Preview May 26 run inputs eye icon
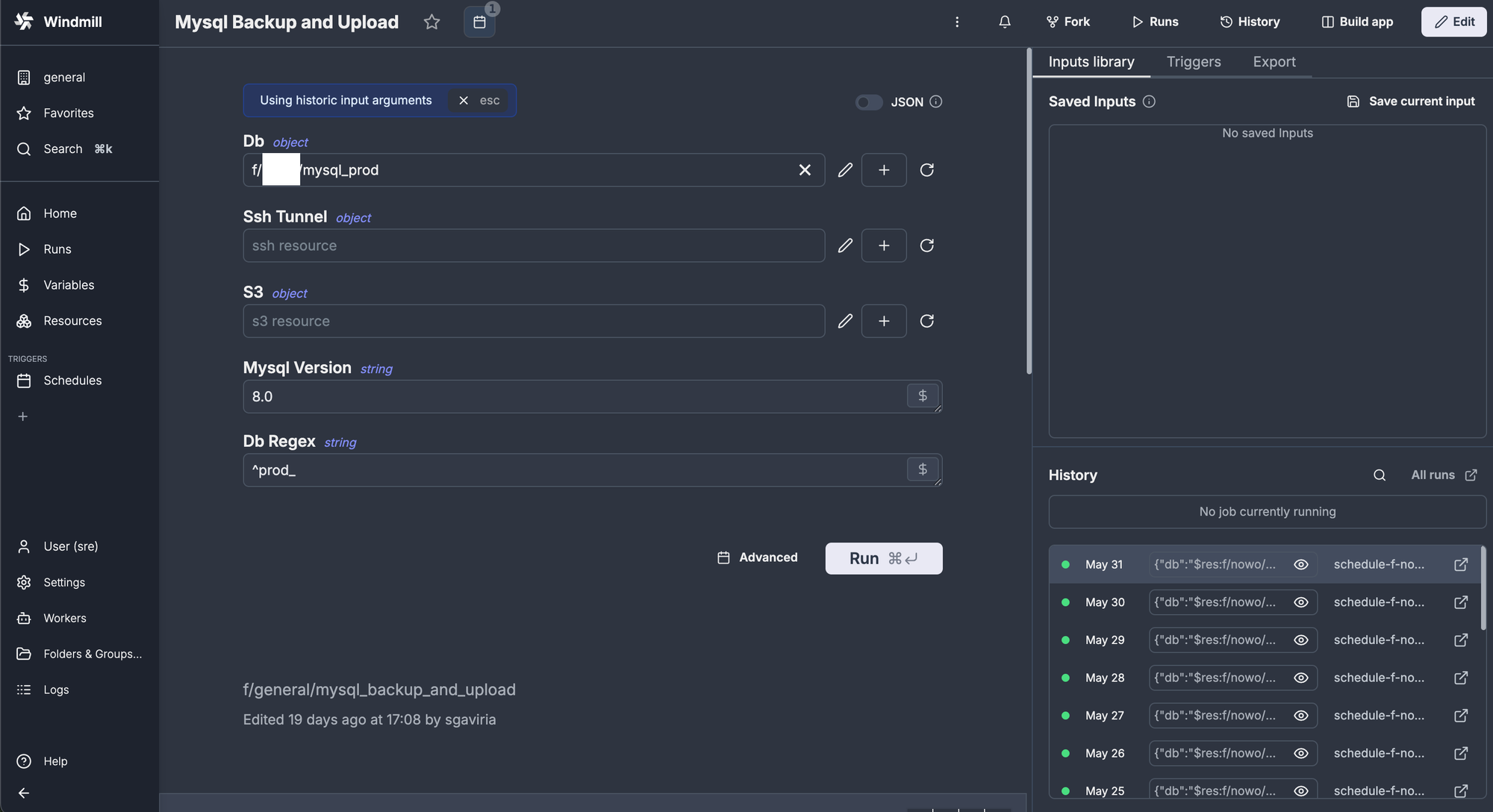The height and width of the screenshot is (812, 1493). tap(1301, 754)
